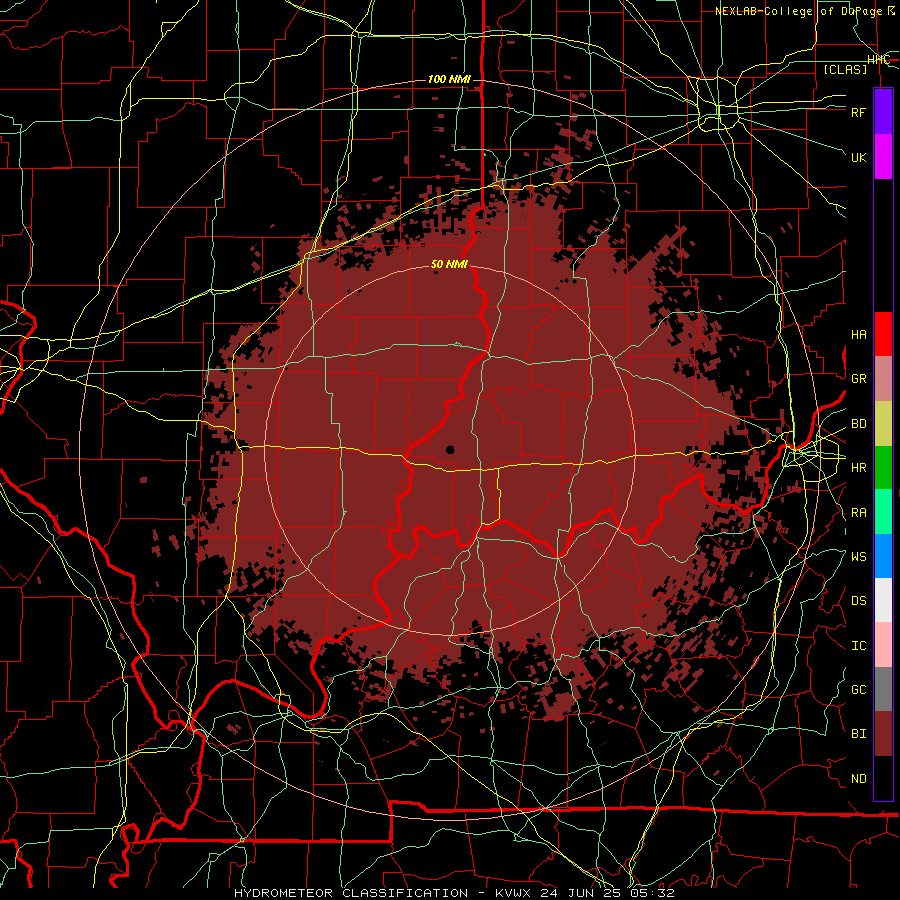Click the RF legend label text
The image size is (900, 900).
[x=859, y=112]
